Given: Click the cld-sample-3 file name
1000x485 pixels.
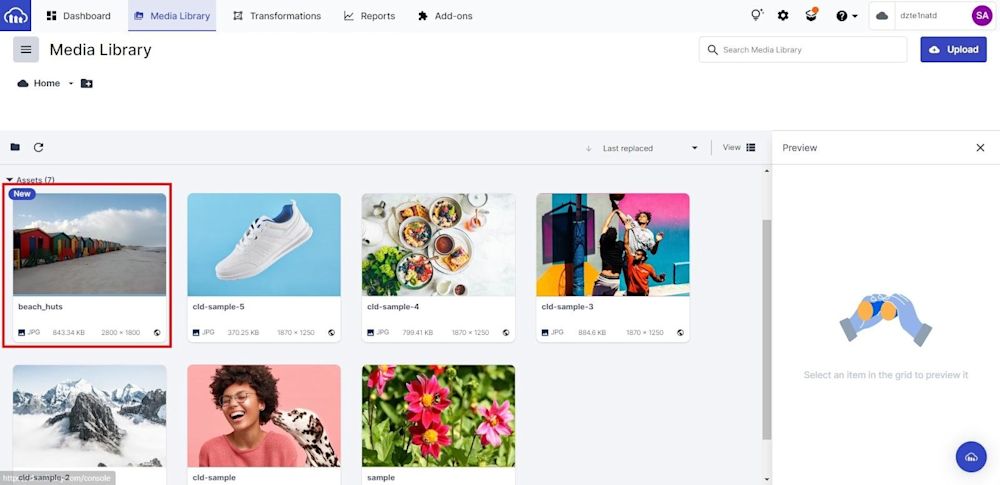Looking at the screenshot, I should click(x=568, y=307).
